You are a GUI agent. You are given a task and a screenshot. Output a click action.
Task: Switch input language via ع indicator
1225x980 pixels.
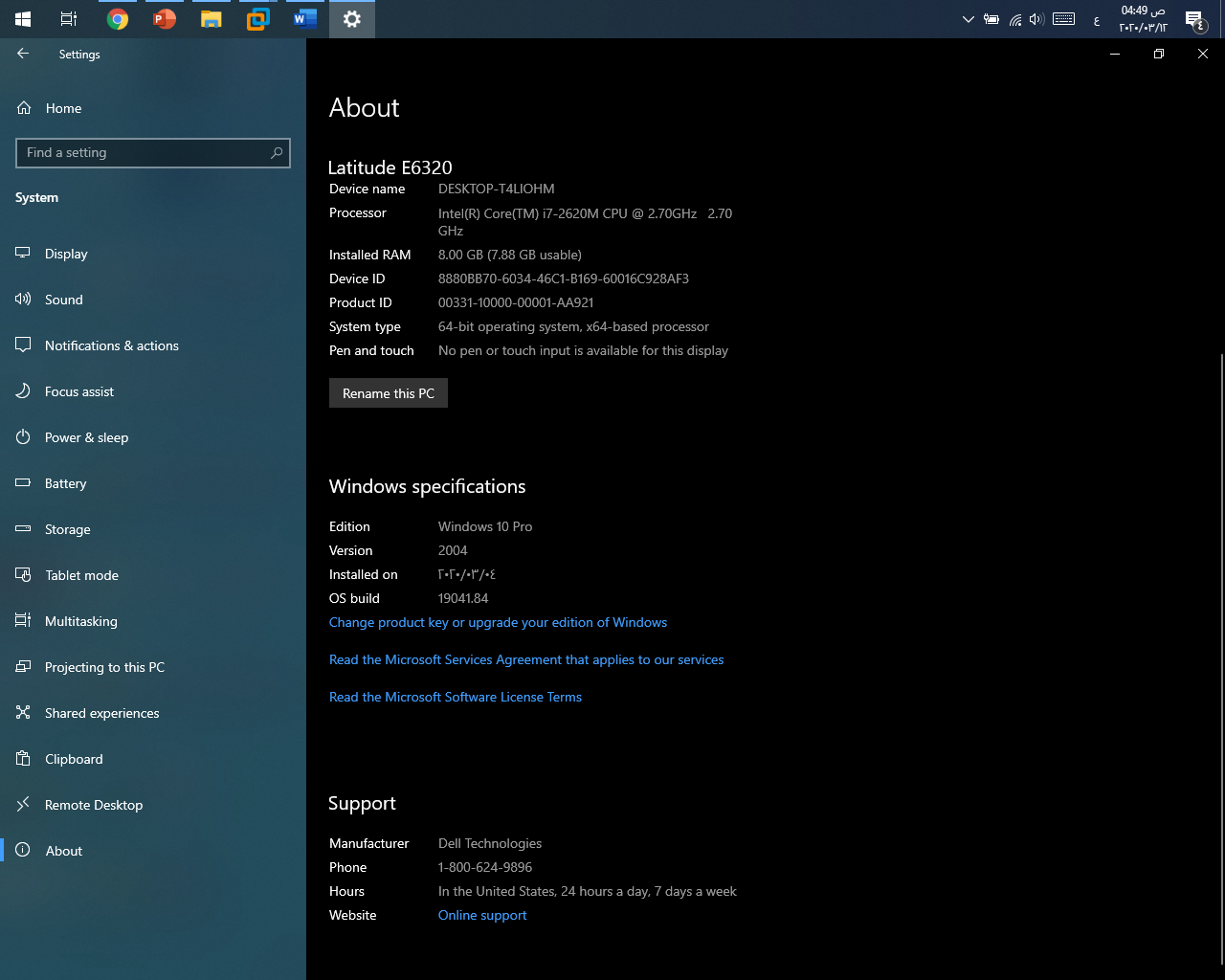(x=1097, y=19)
